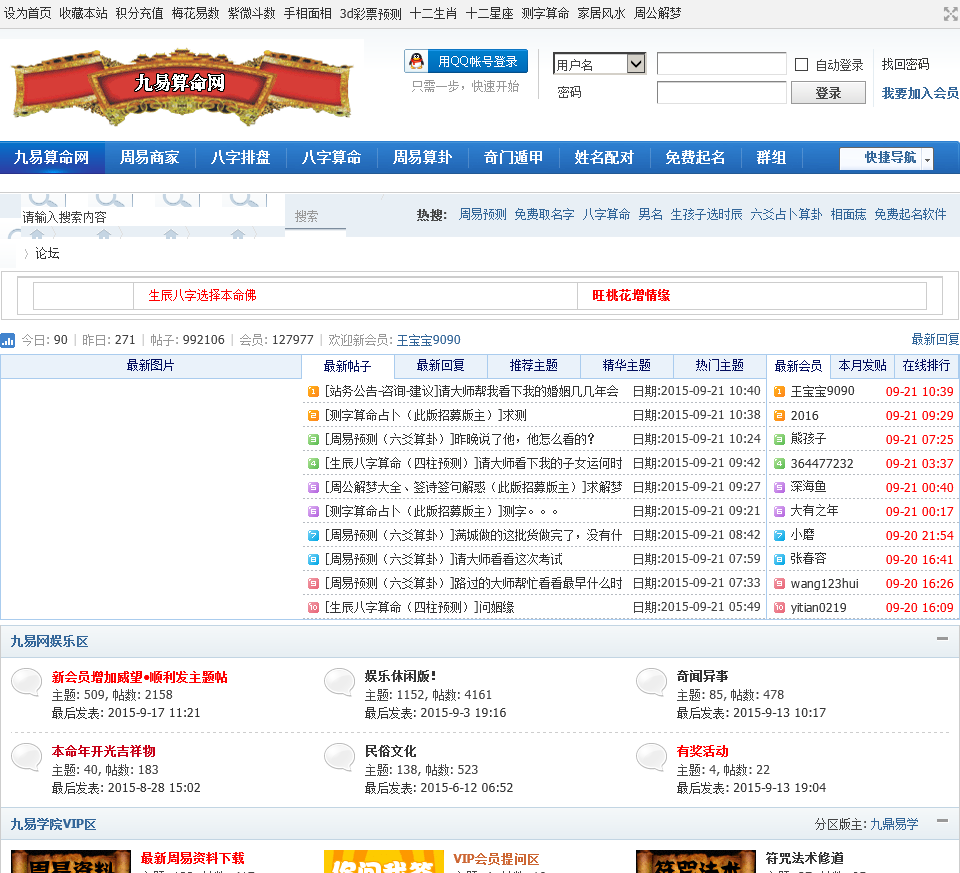Open the 最新回复 link beside the stats bar

[x=935, y=339]
